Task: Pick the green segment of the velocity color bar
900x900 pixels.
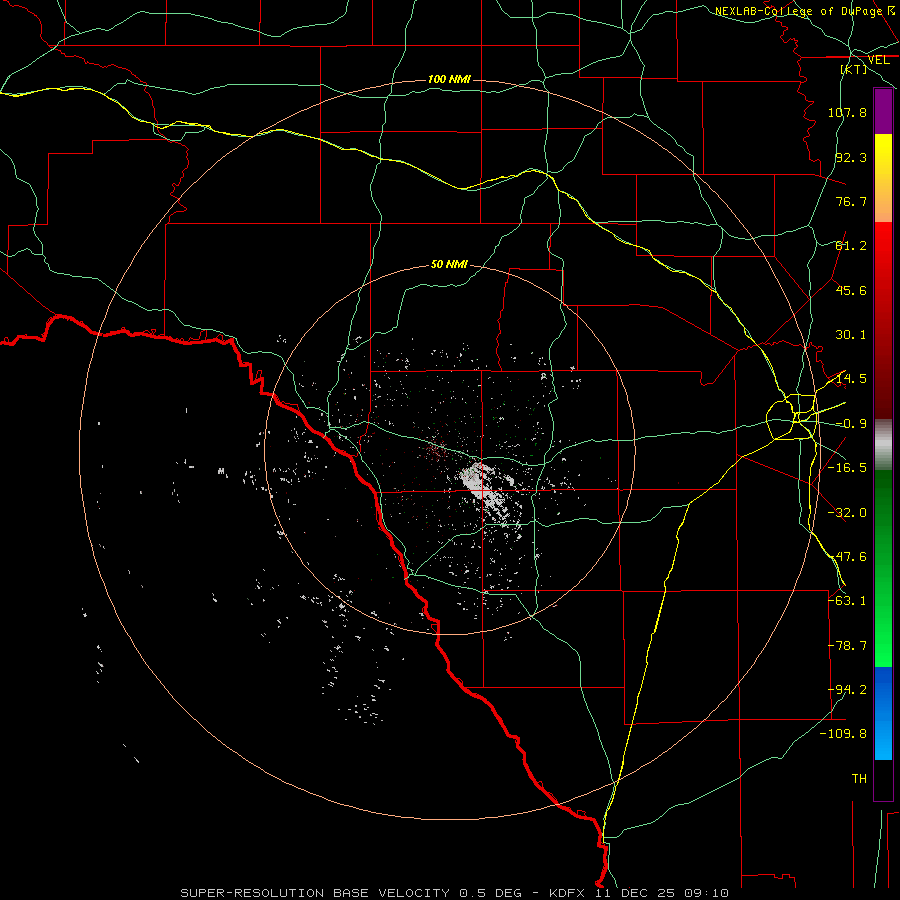Action: click(x=883, y=568)
